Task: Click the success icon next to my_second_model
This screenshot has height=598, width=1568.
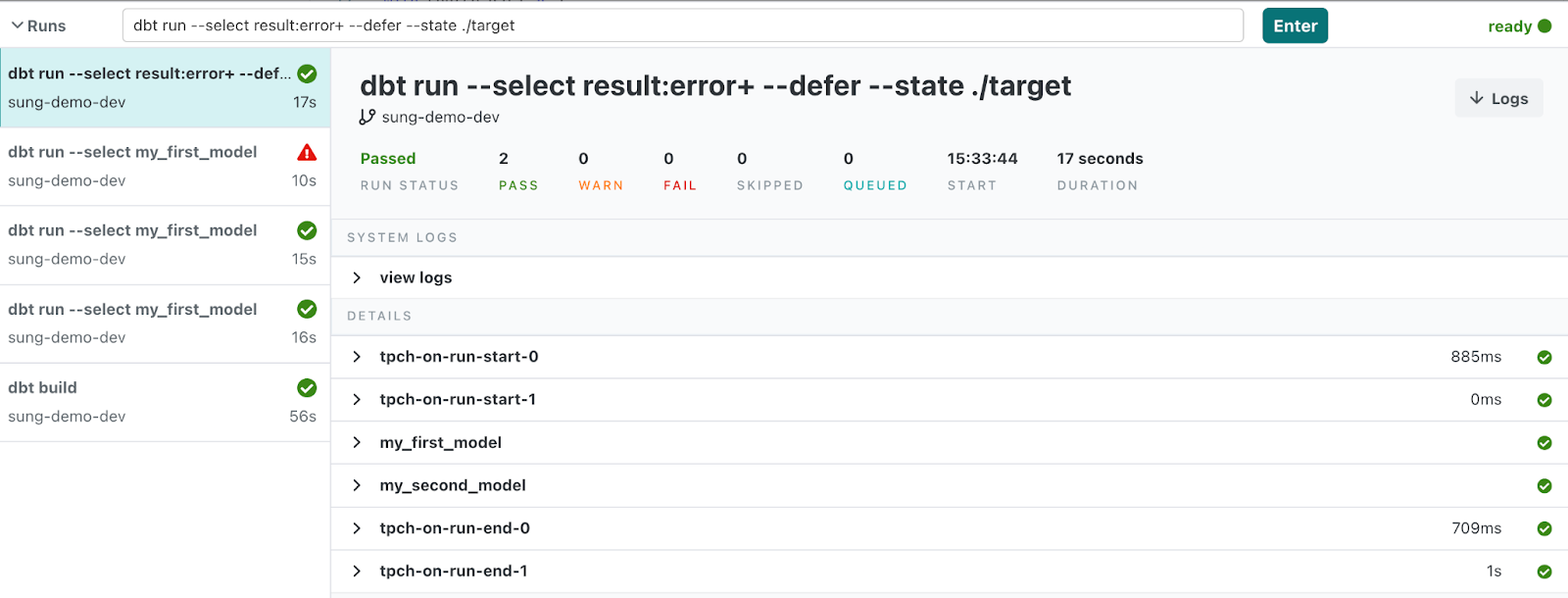Action: 1544,485
